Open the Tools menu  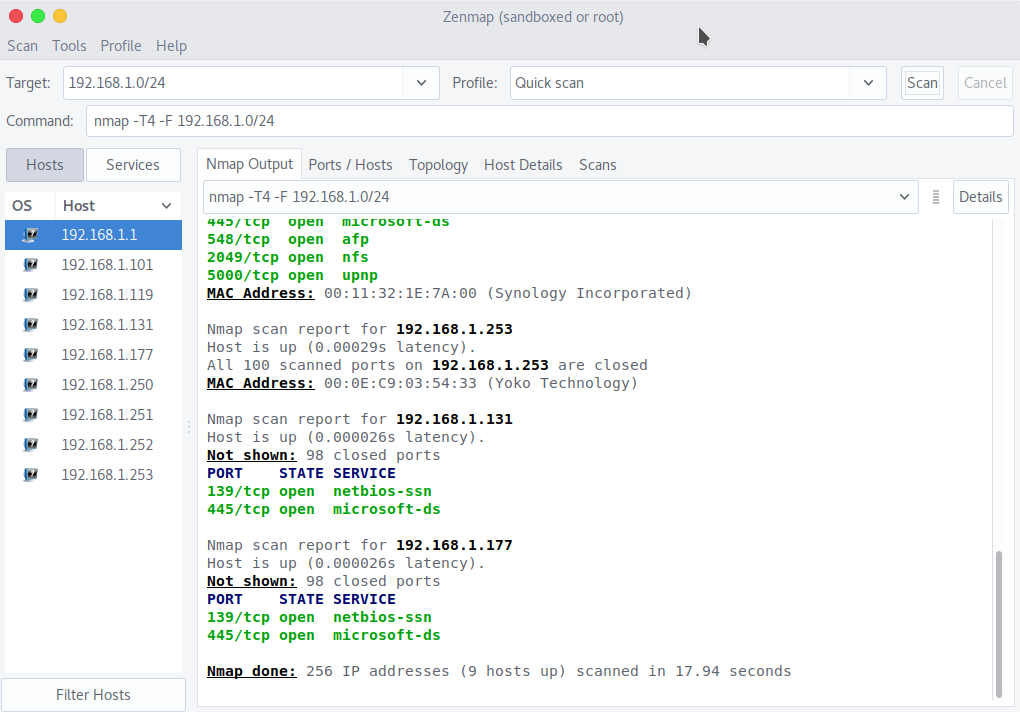click(x=69, y=46)
